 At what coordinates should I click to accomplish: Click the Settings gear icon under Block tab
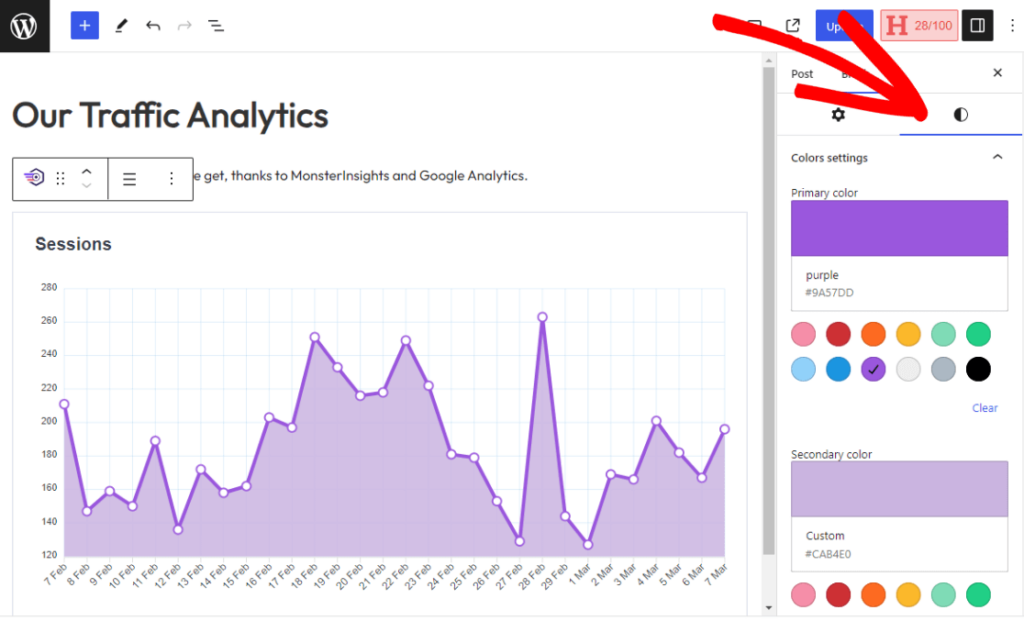click(838, 114)
